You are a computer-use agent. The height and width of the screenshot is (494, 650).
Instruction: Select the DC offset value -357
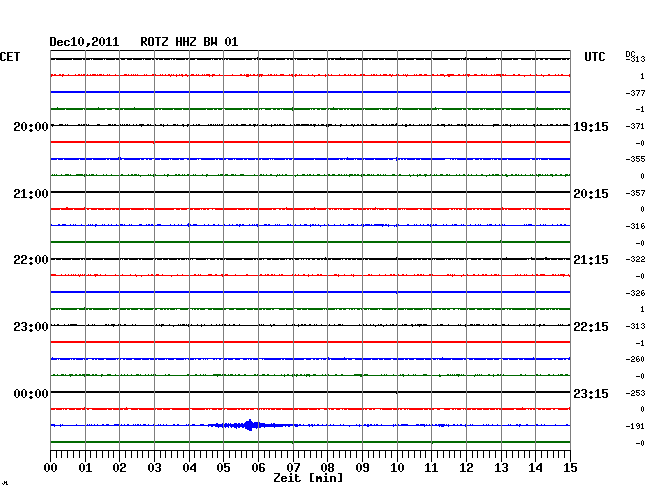635,193
